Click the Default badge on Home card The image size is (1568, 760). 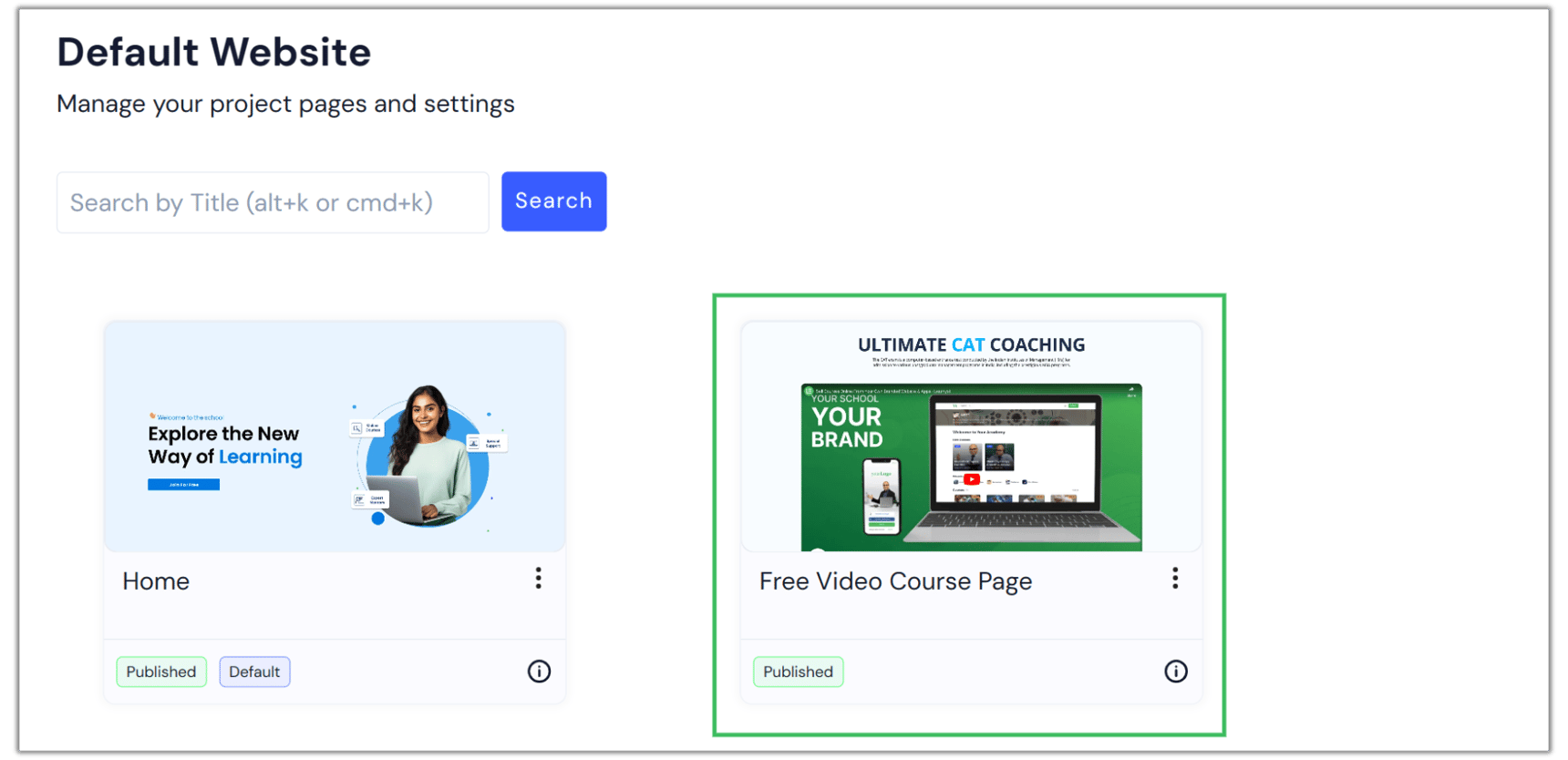pyautogui.click(x=254, y=672)
